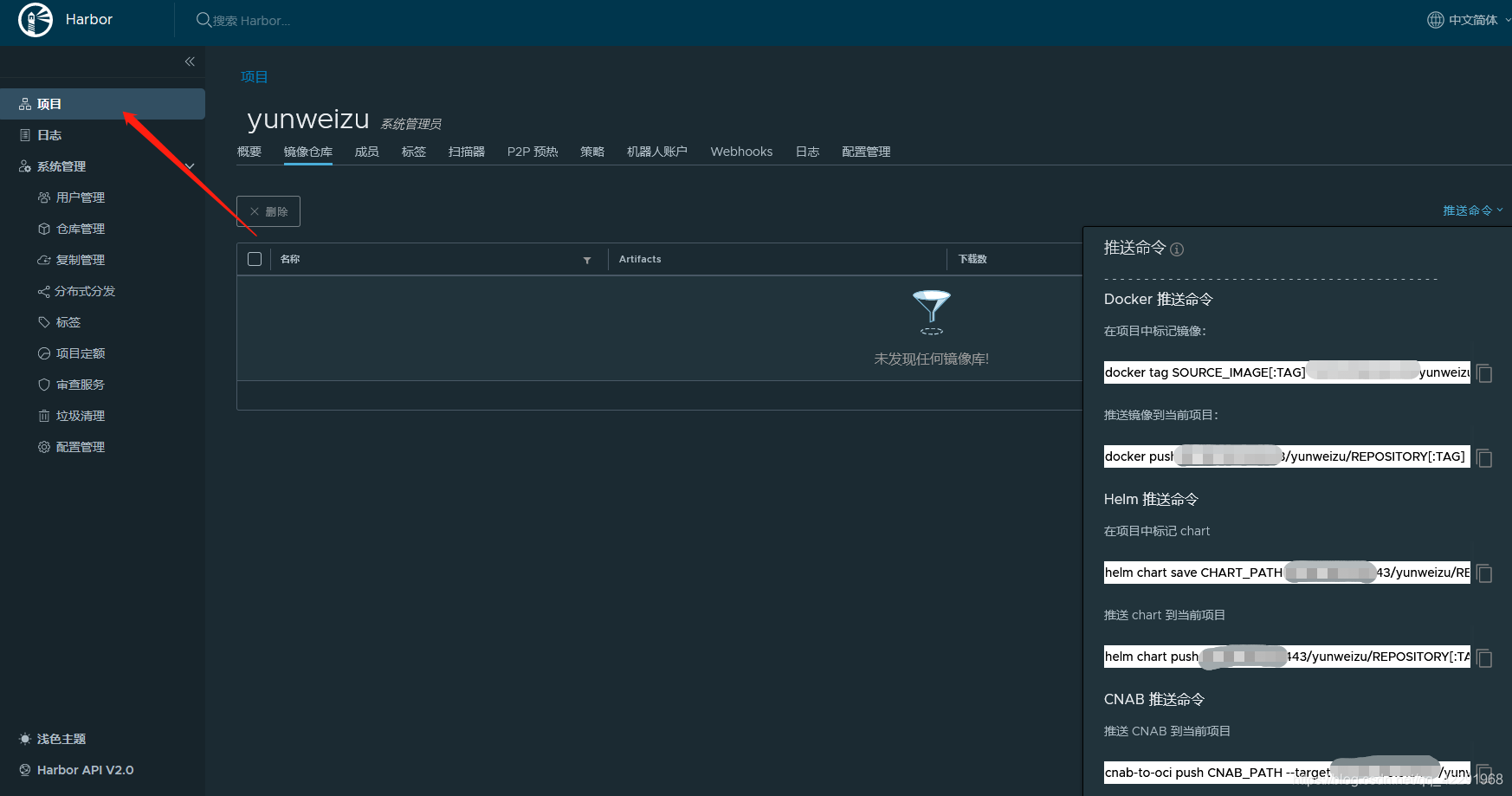Collapse the sidebar with double chevron
This screenshot has width=1512, height=796.
[190, 61]
